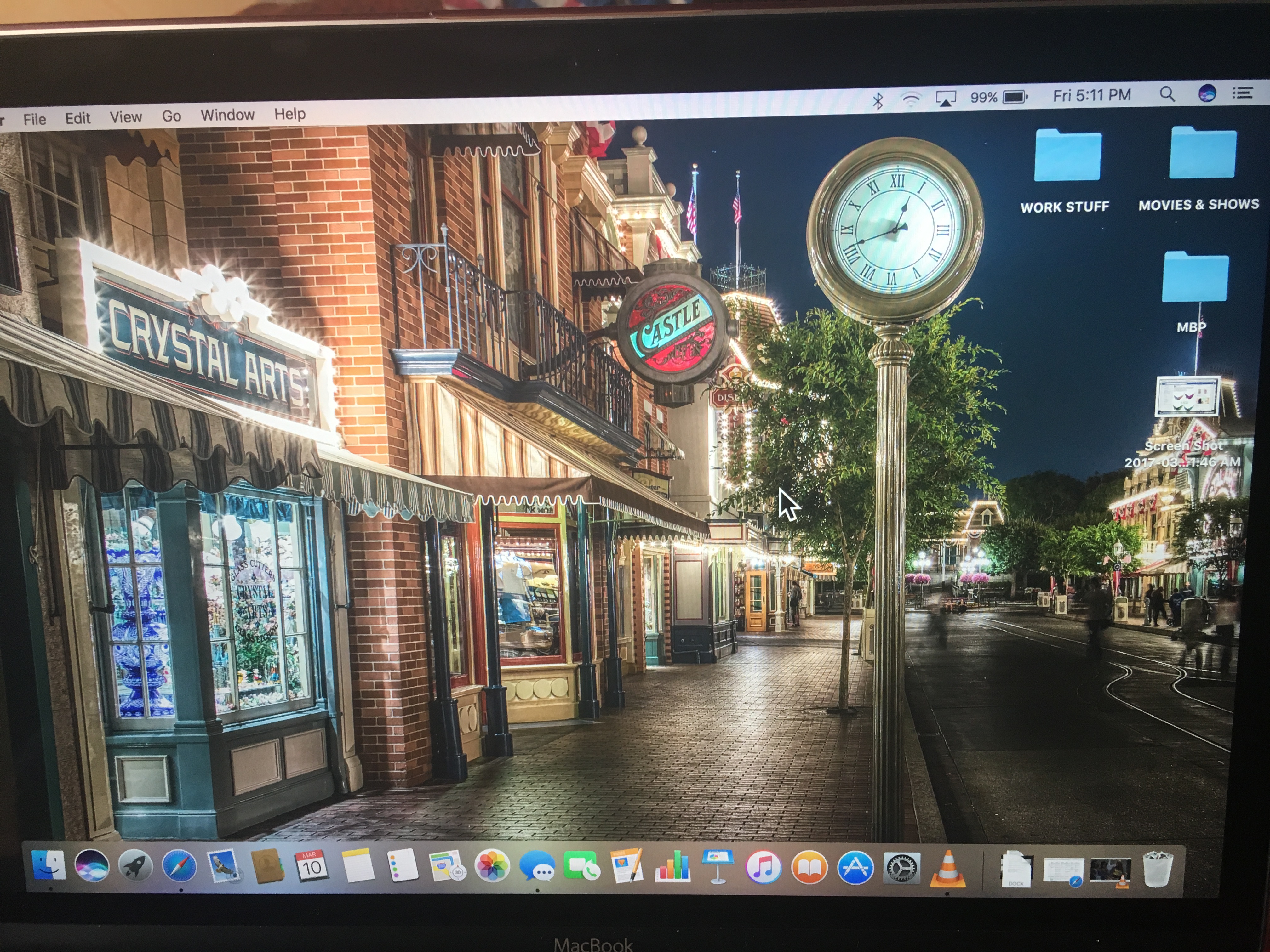Open VLC media player cone icon
1270x952 pixels.
(x=947, y=868)
